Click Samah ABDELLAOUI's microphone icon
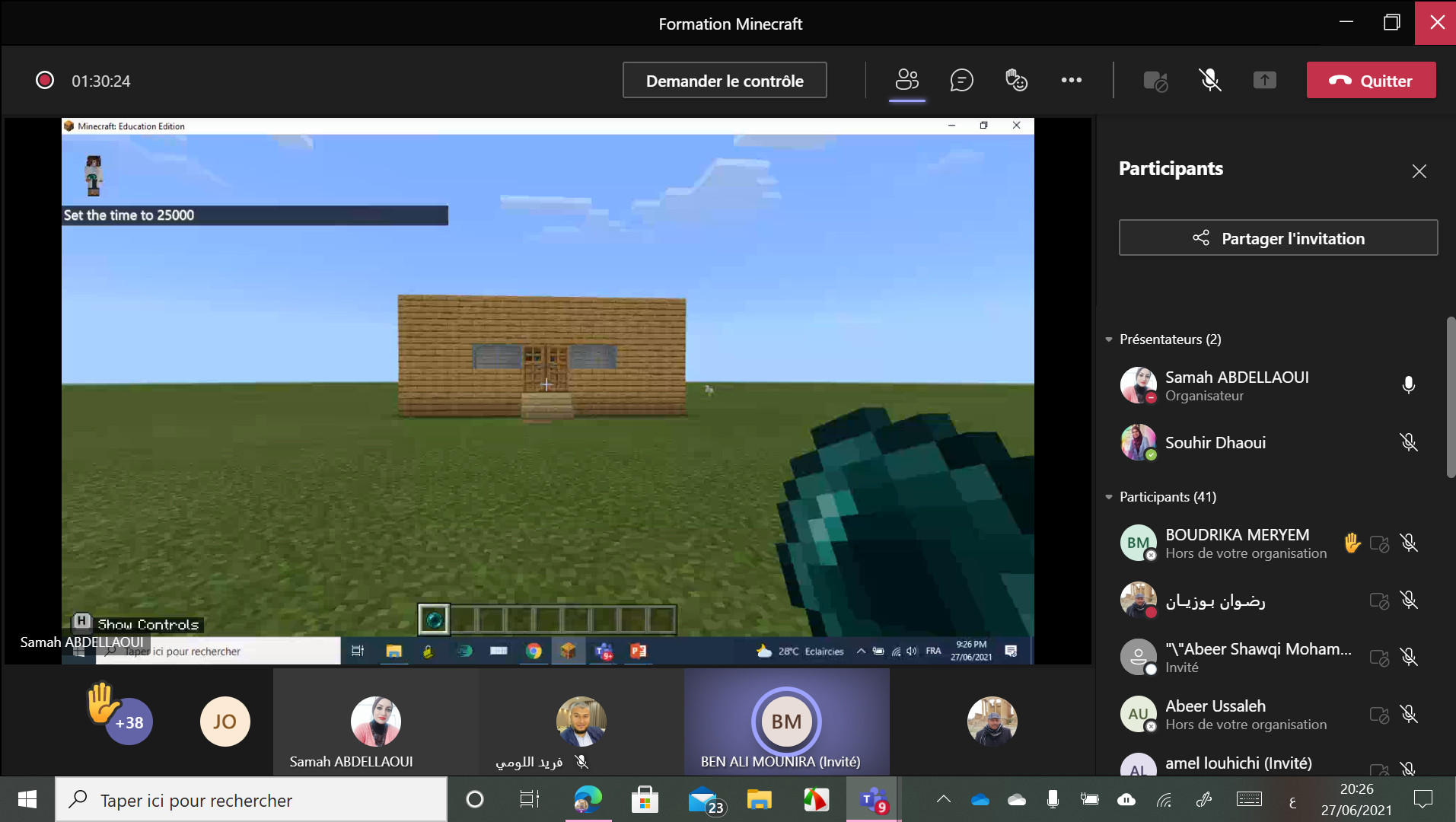This screenshot has height=822, width=1456. [x=1408, y=385]
